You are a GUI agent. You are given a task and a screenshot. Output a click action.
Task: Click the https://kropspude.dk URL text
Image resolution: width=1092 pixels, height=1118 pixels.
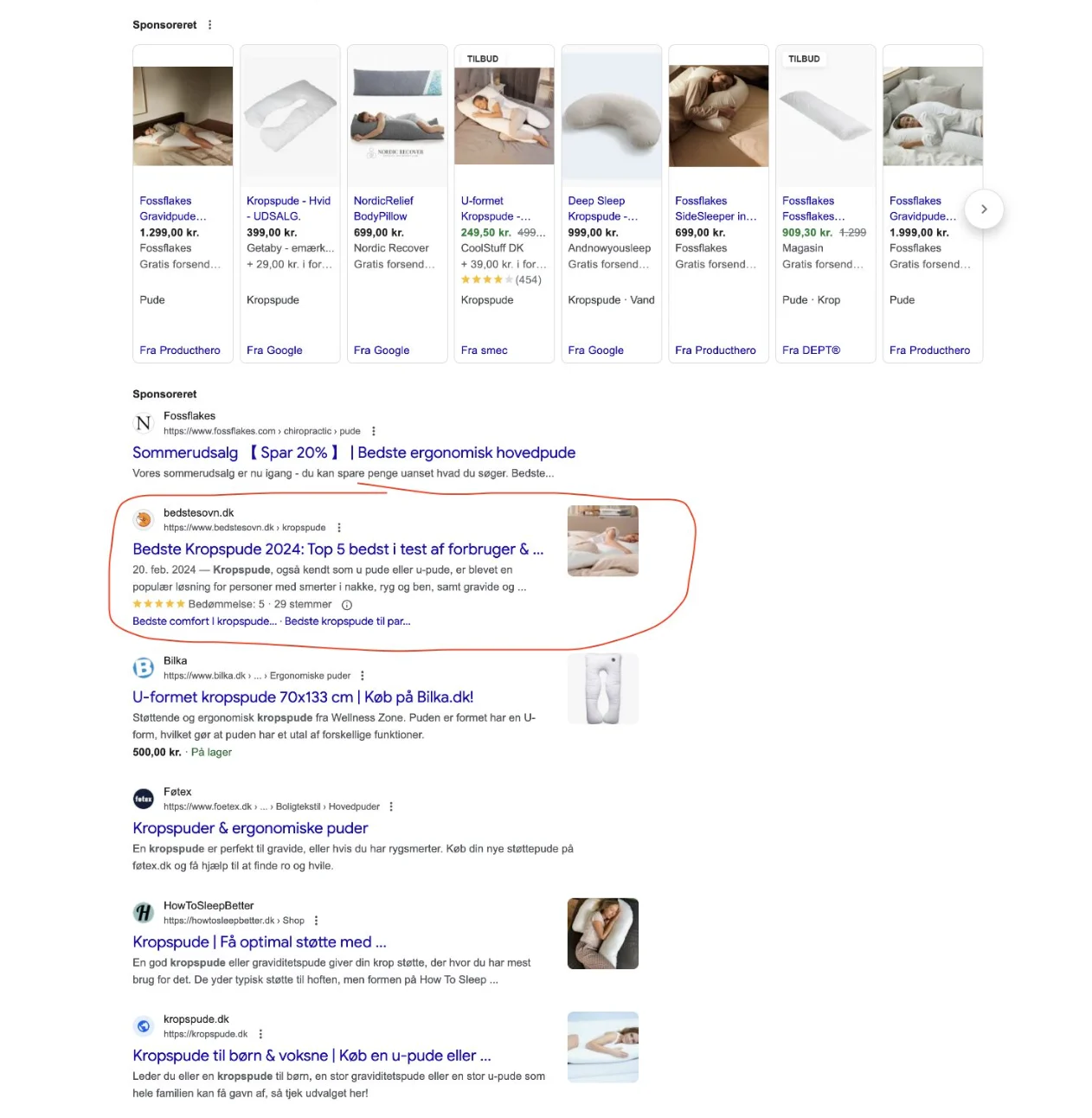(x=206, y=1034)
